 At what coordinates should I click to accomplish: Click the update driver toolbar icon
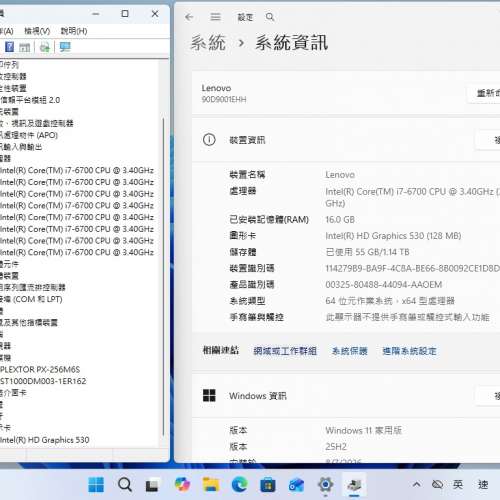45,47
